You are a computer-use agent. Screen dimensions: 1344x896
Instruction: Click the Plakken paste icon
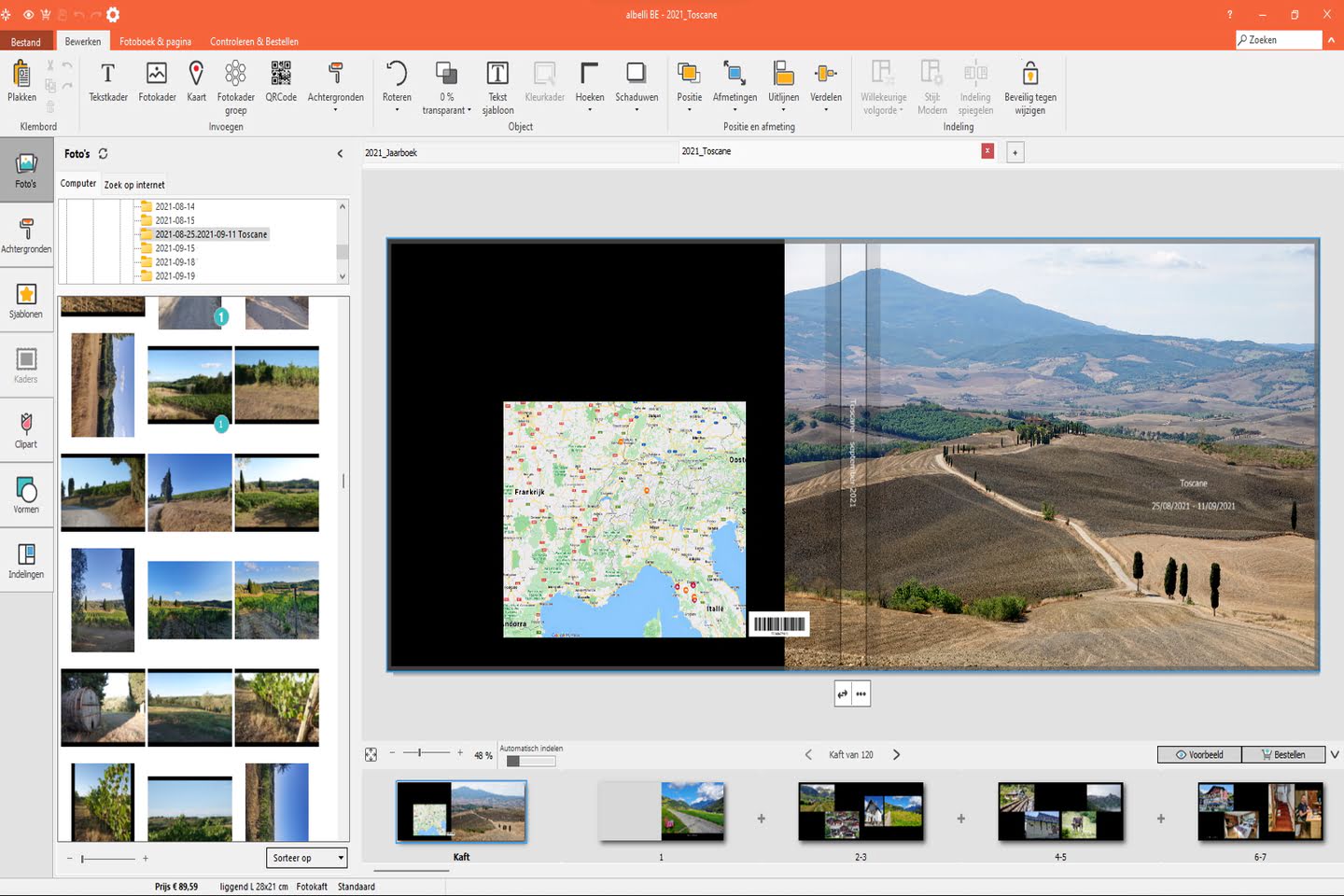[x=21, y=81]
